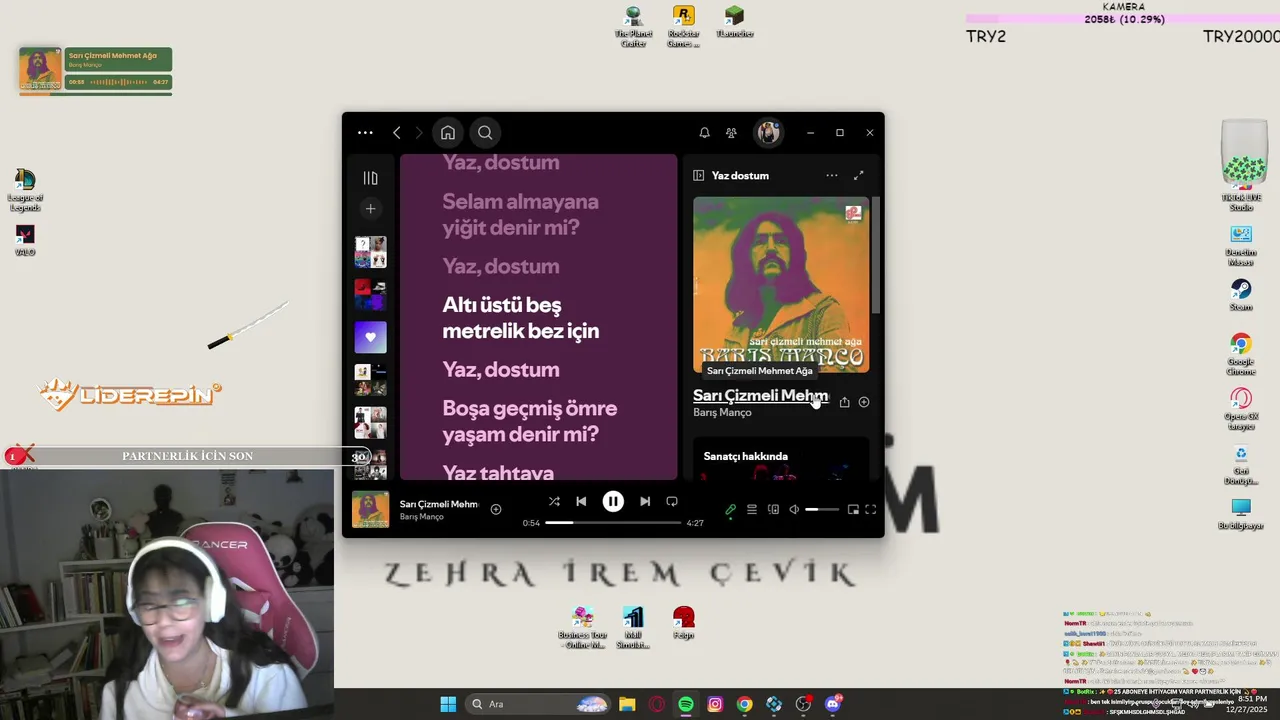This screenshot has width=1280, height=720.
Task: Open Sarı Çizmeli Mehmet Ağa title link
Action: click(760, 395)
